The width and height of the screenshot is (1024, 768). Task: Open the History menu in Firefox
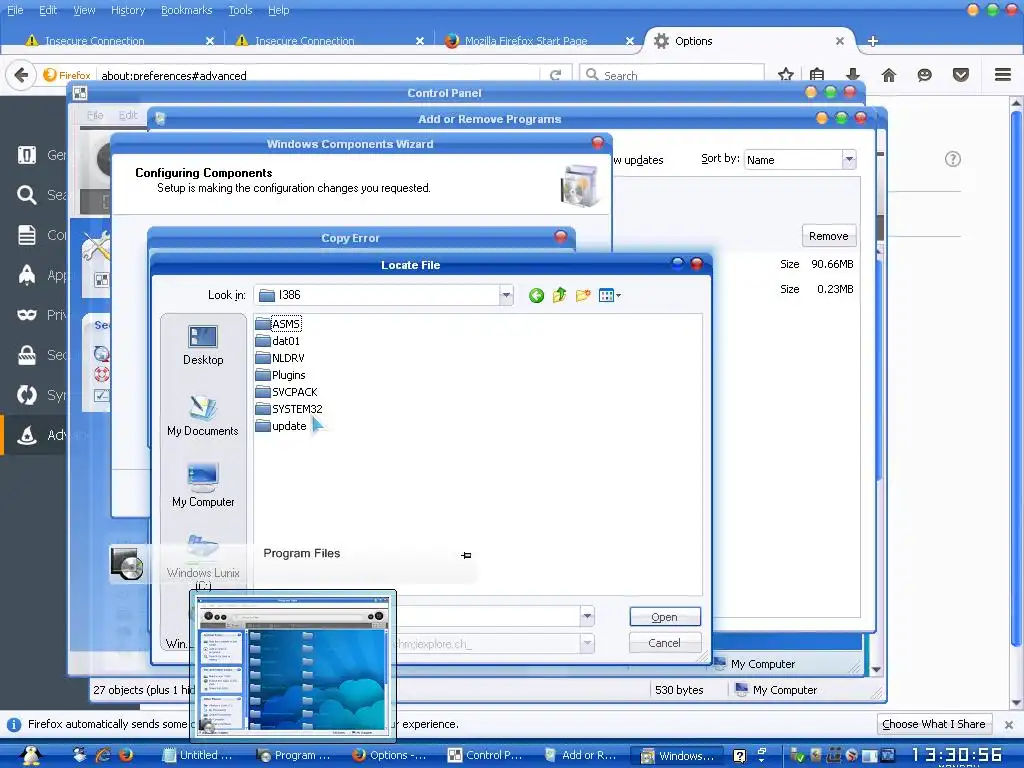point(128,10)
